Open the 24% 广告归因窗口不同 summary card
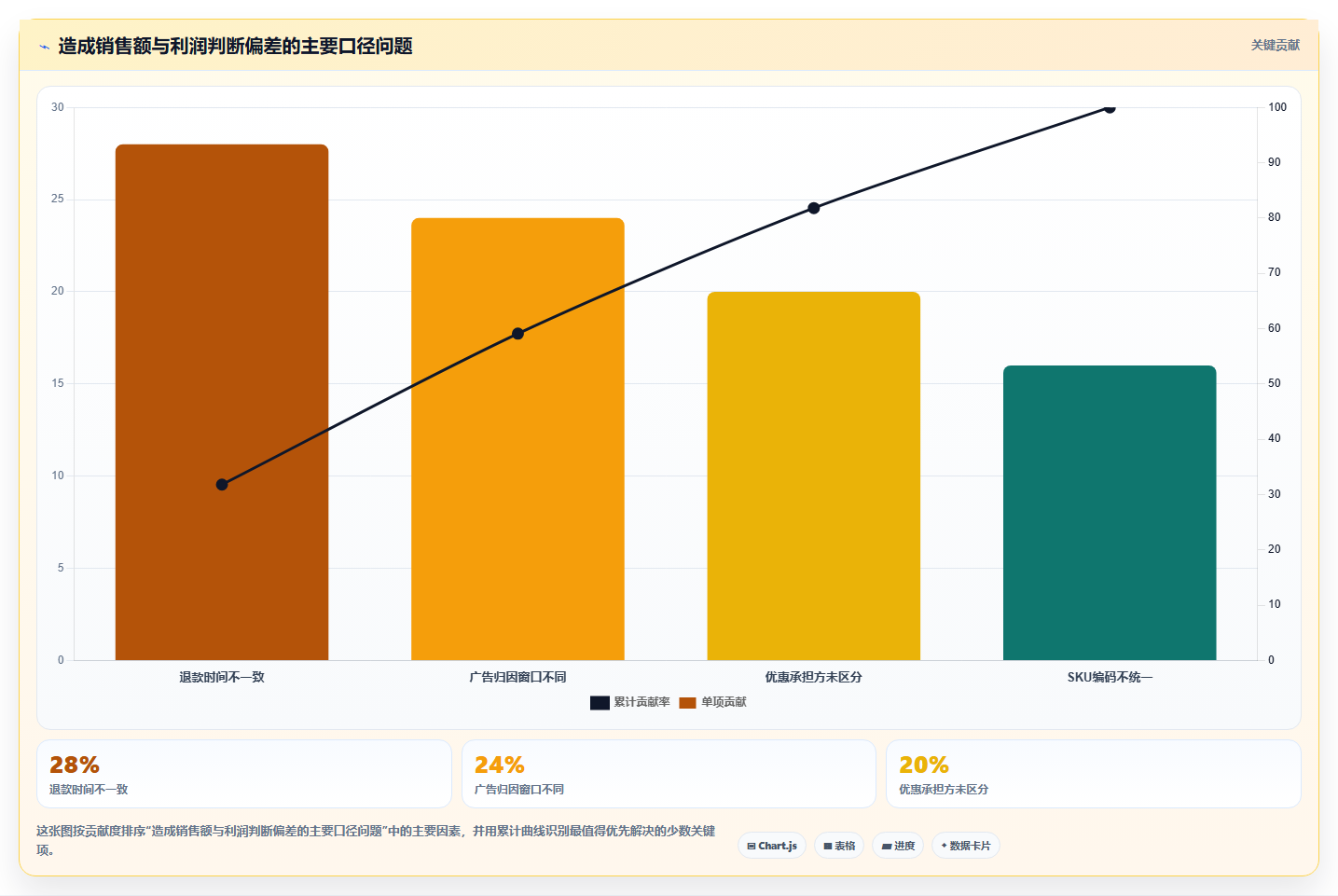Viewport: 1338px width, 896px height. tap(669, 774)
